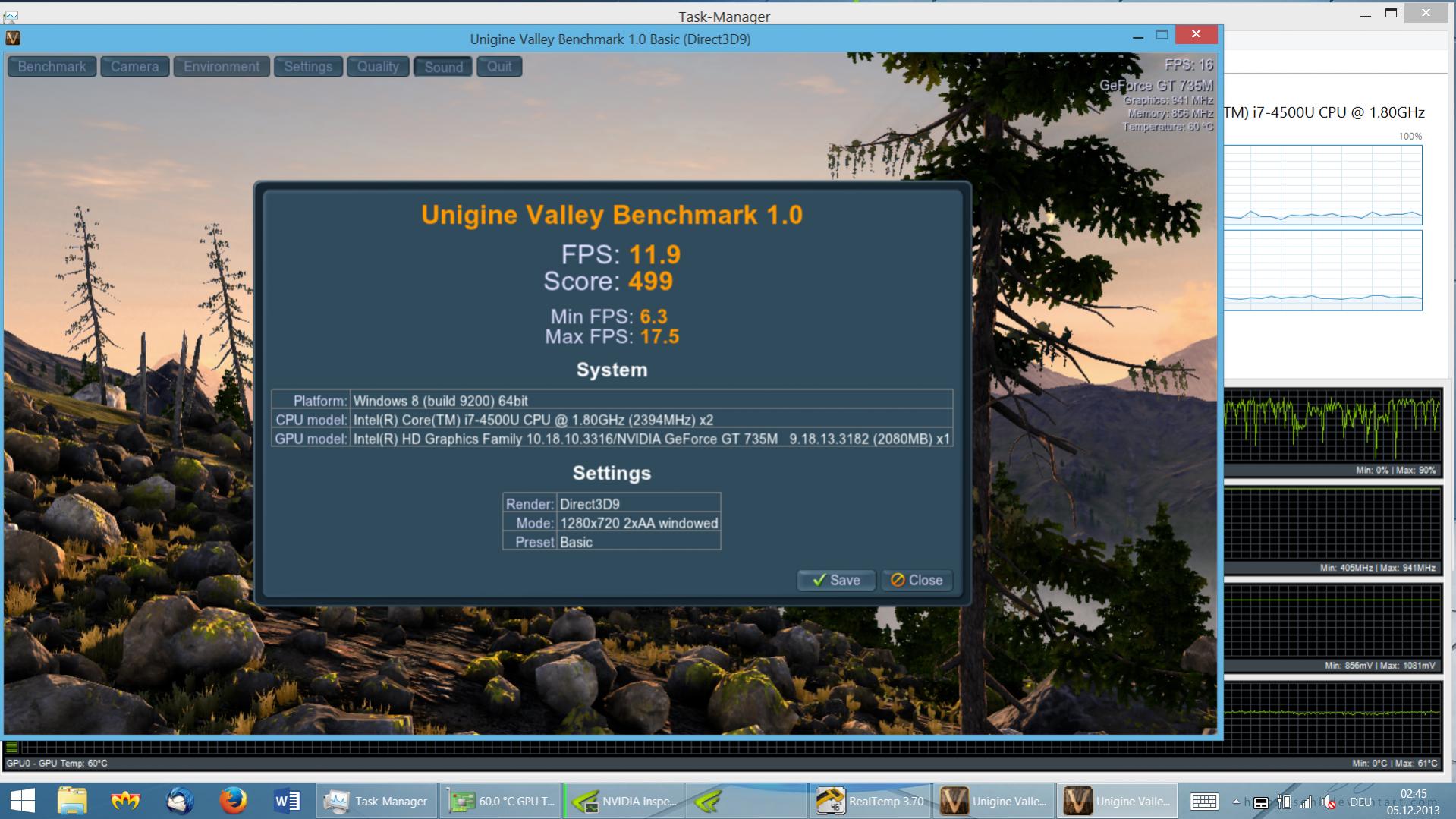
Task: Open the Quality menu
Action: (378, 66)
